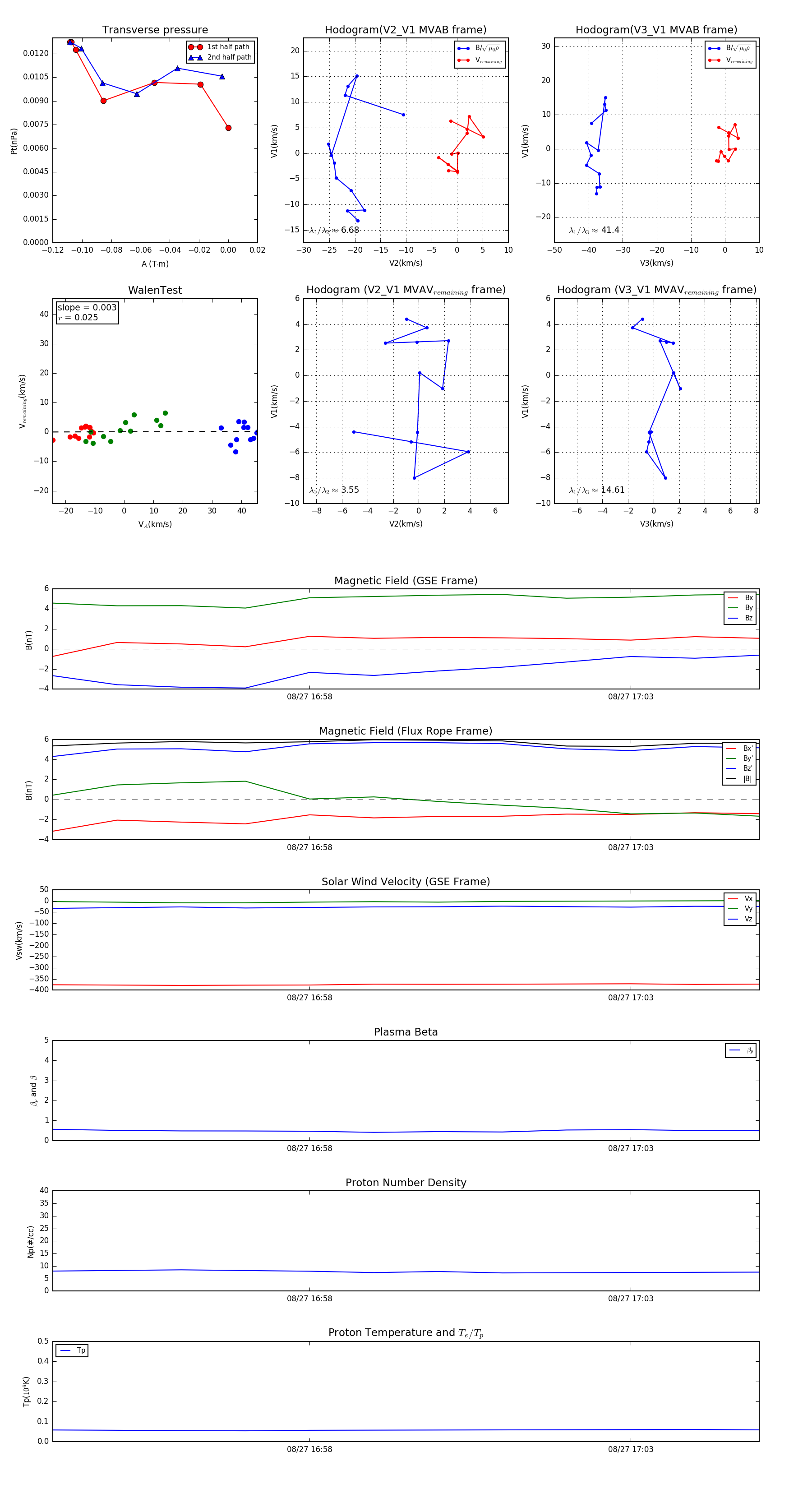The image size is (812, 1489).
Task: Click the '08/27 16:58' tick label under Plasma Beta plot
Action: click(309, 1148)
